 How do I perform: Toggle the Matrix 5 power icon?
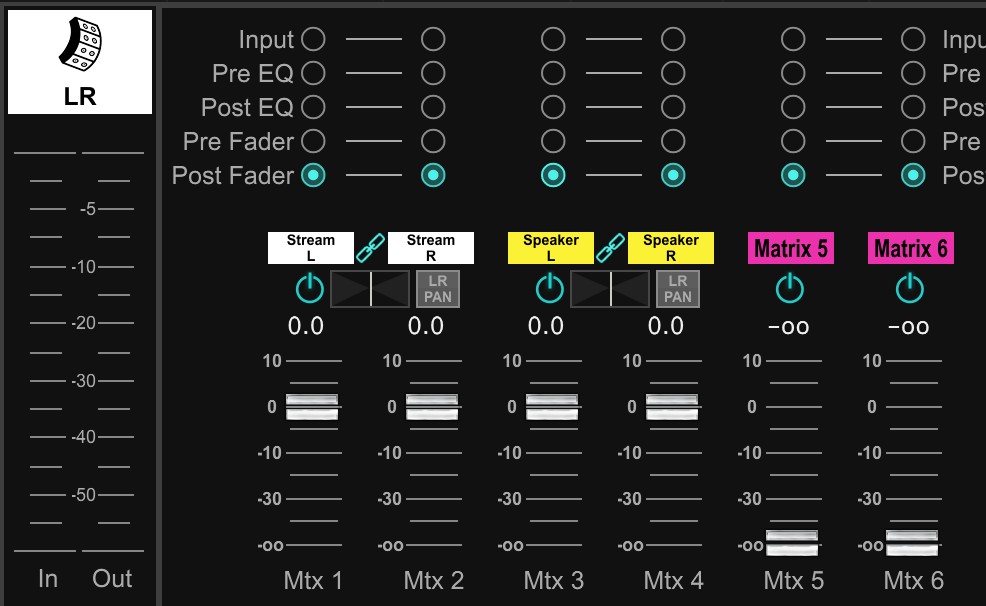pyautogui.click(x=790, y=289)
